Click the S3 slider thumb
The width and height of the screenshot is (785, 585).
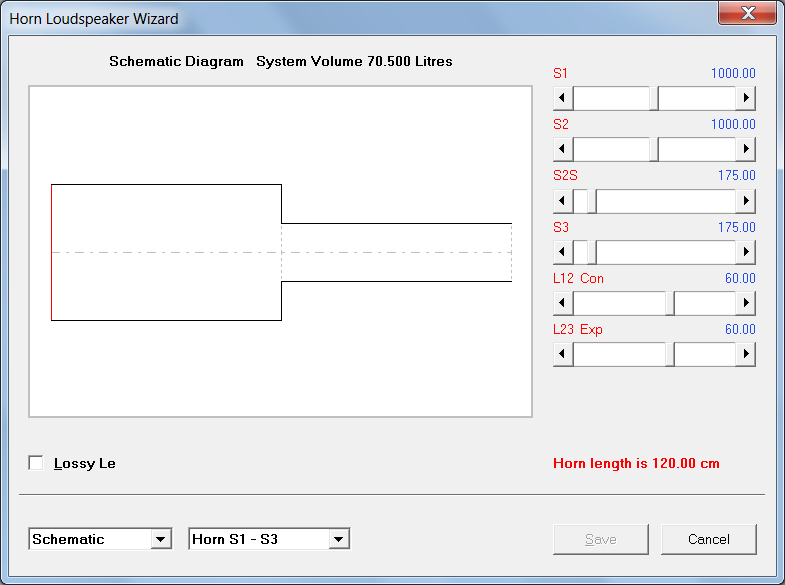pyautogui.click(x=592, y=252)
